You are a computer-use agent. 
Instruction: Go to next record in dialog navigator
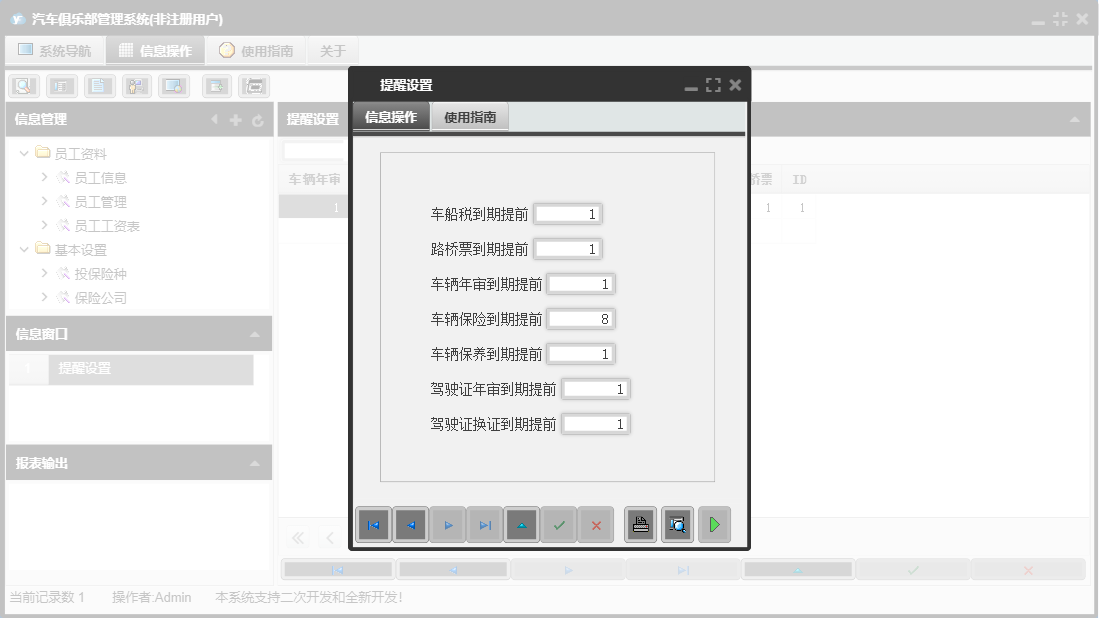448,525
